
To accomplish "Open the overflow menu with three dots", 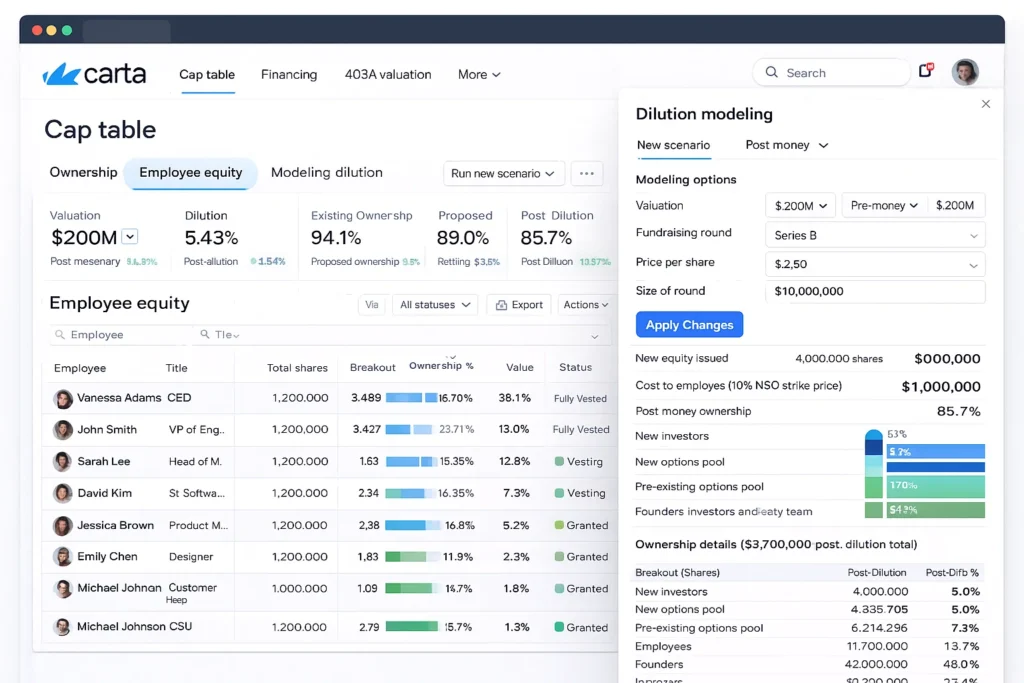I will point(587,173).
